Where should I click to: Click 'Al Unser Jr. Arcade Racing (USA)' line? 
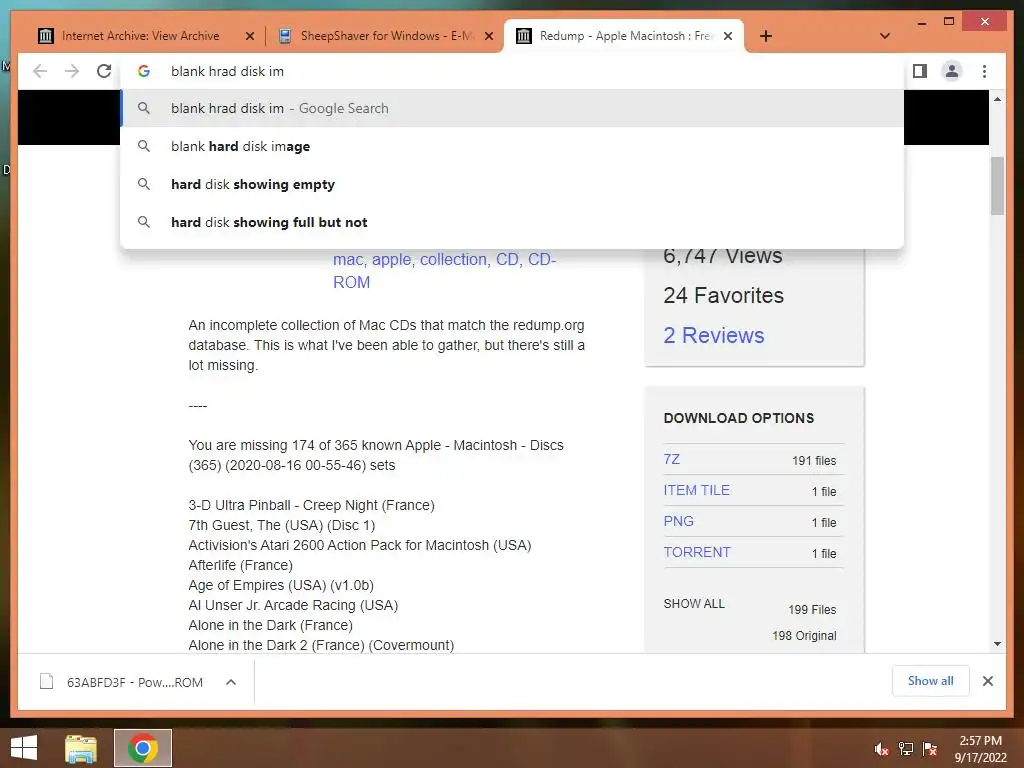coord(293,605)
